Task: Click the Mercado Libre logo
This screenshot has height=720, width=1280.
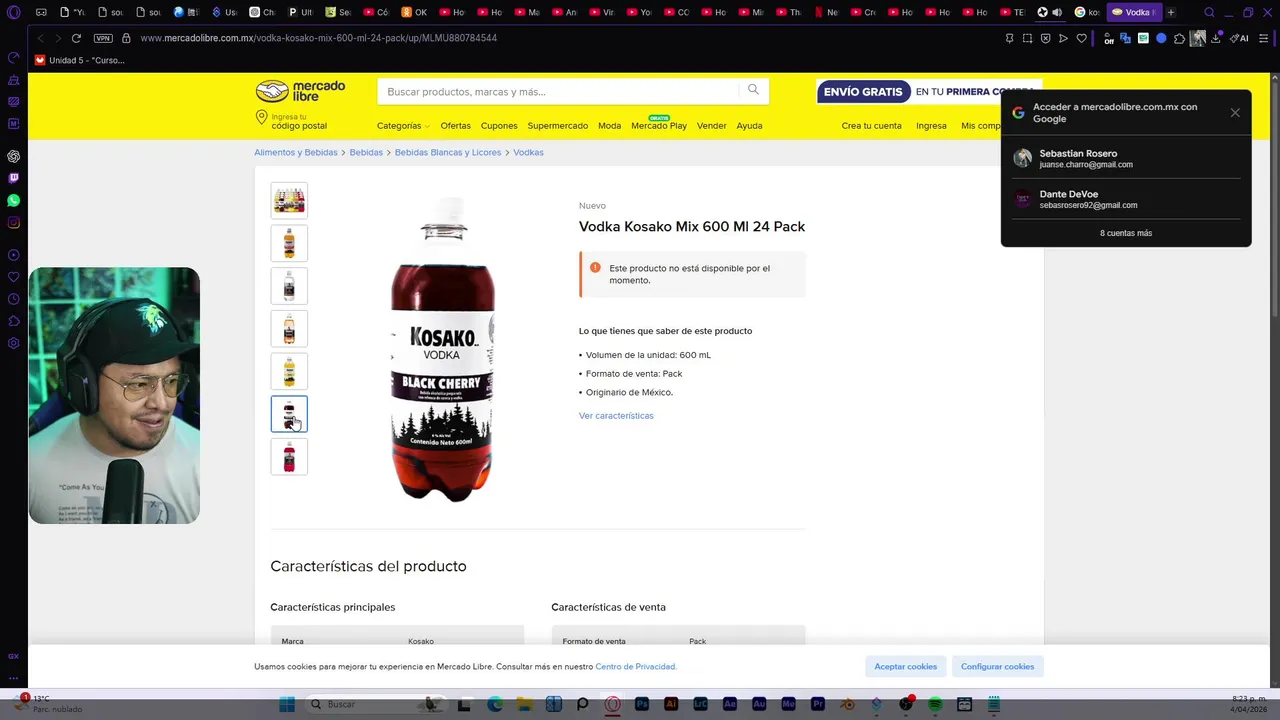Action: pos(300,91)
